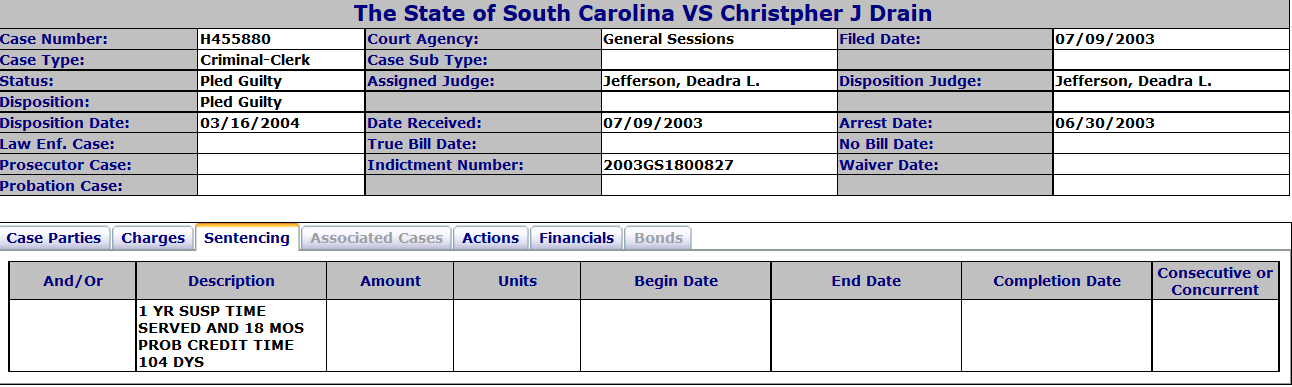Click indictment number 2003GS1800827
Screen dimensions: 1292x387
(669, 165)
